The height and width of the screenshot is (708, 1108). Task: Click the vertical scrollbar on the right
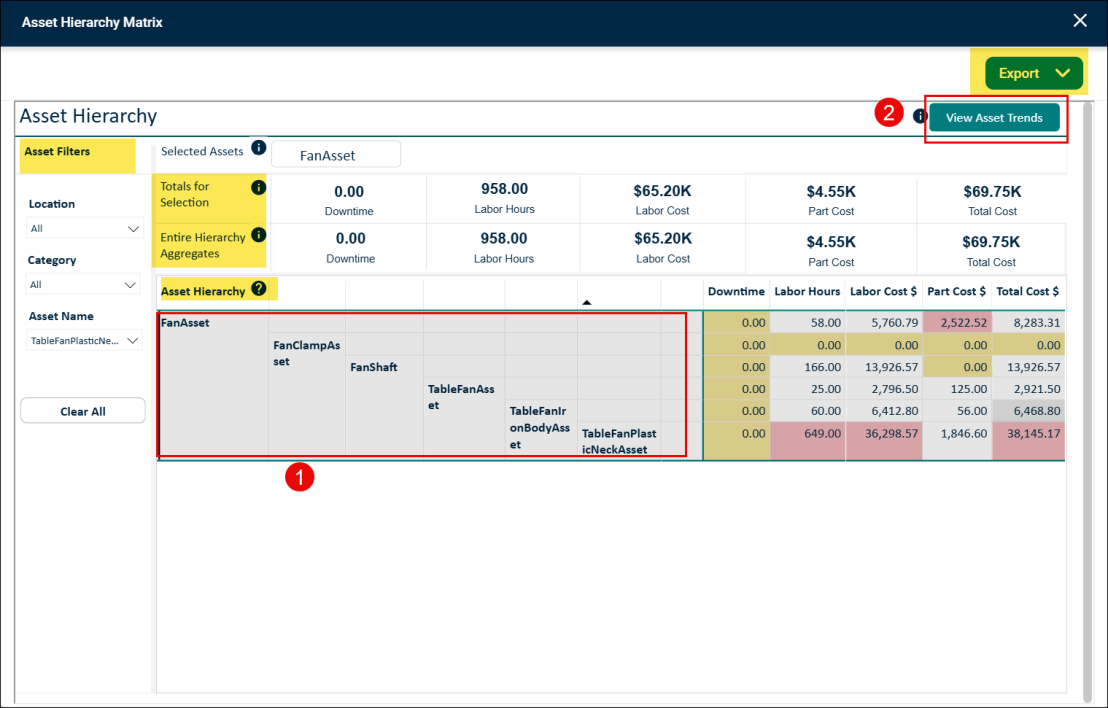[x=1088, y=403]
